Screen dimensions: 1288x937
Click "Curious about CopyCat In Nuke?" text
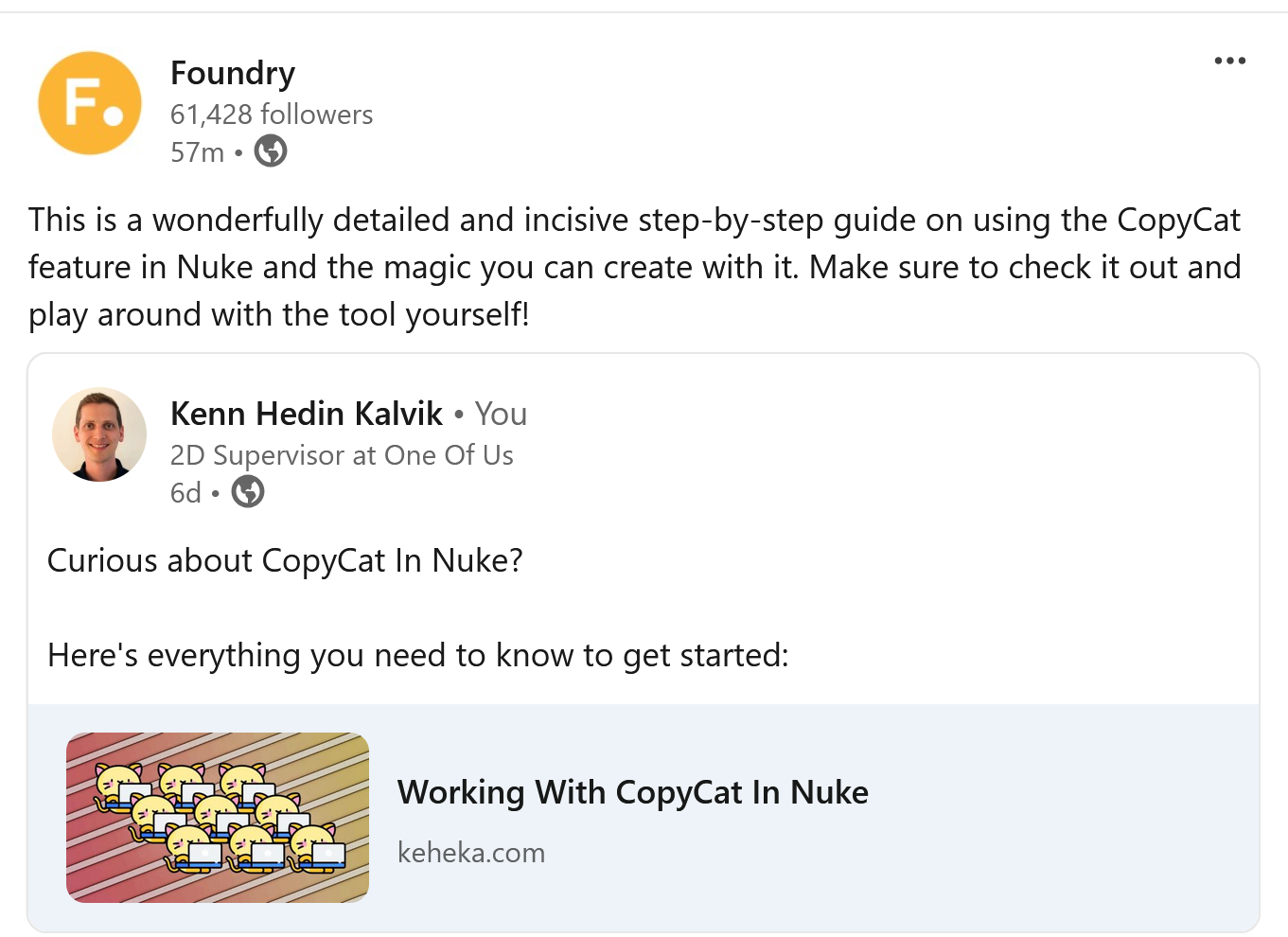[x=285, y=560]
